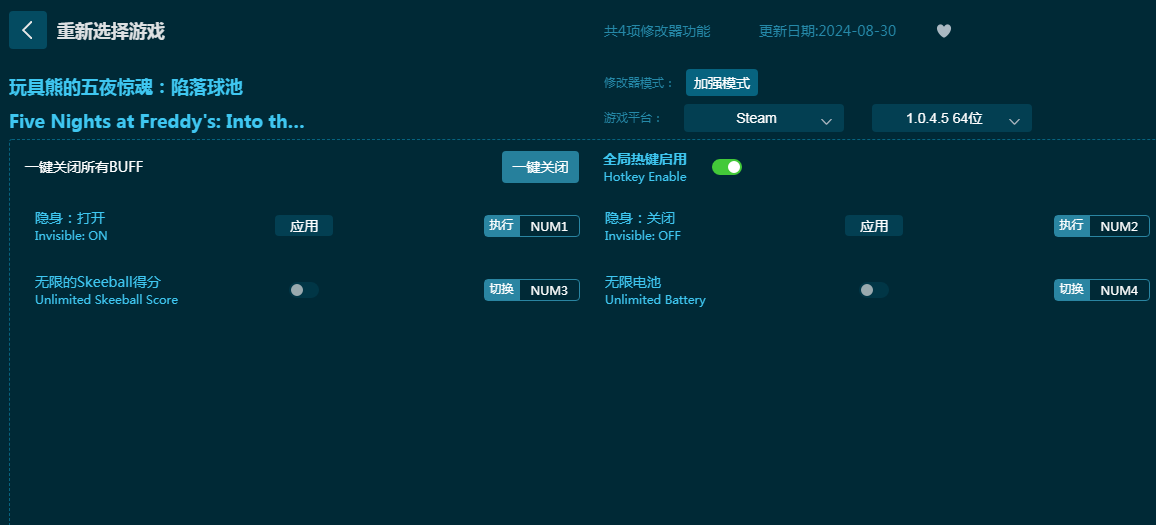
Task: Open the Steam platform dropdown
Action: coord(764,118)
